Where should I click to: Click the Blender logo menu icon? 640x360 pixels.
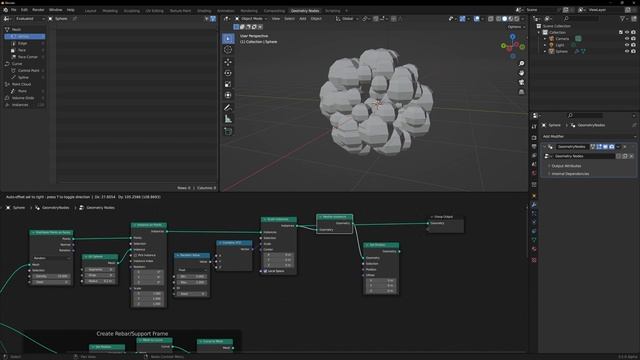[5, 10]
